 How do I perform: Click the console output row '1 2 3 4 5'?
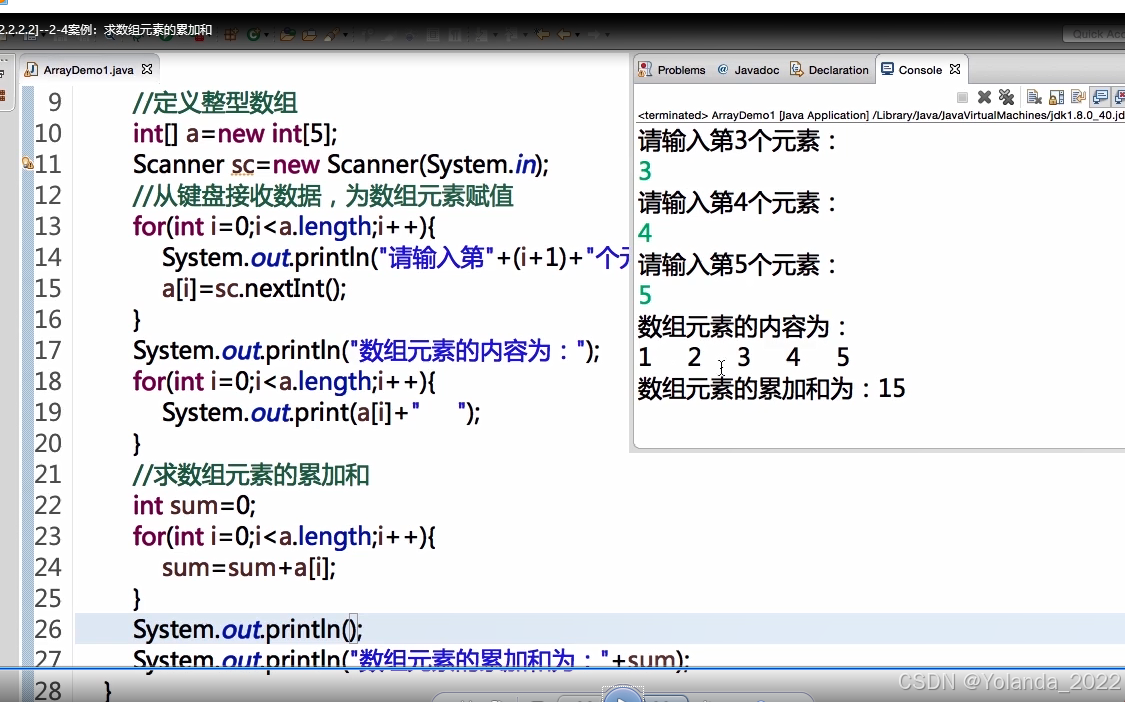[x=744, y=357]
